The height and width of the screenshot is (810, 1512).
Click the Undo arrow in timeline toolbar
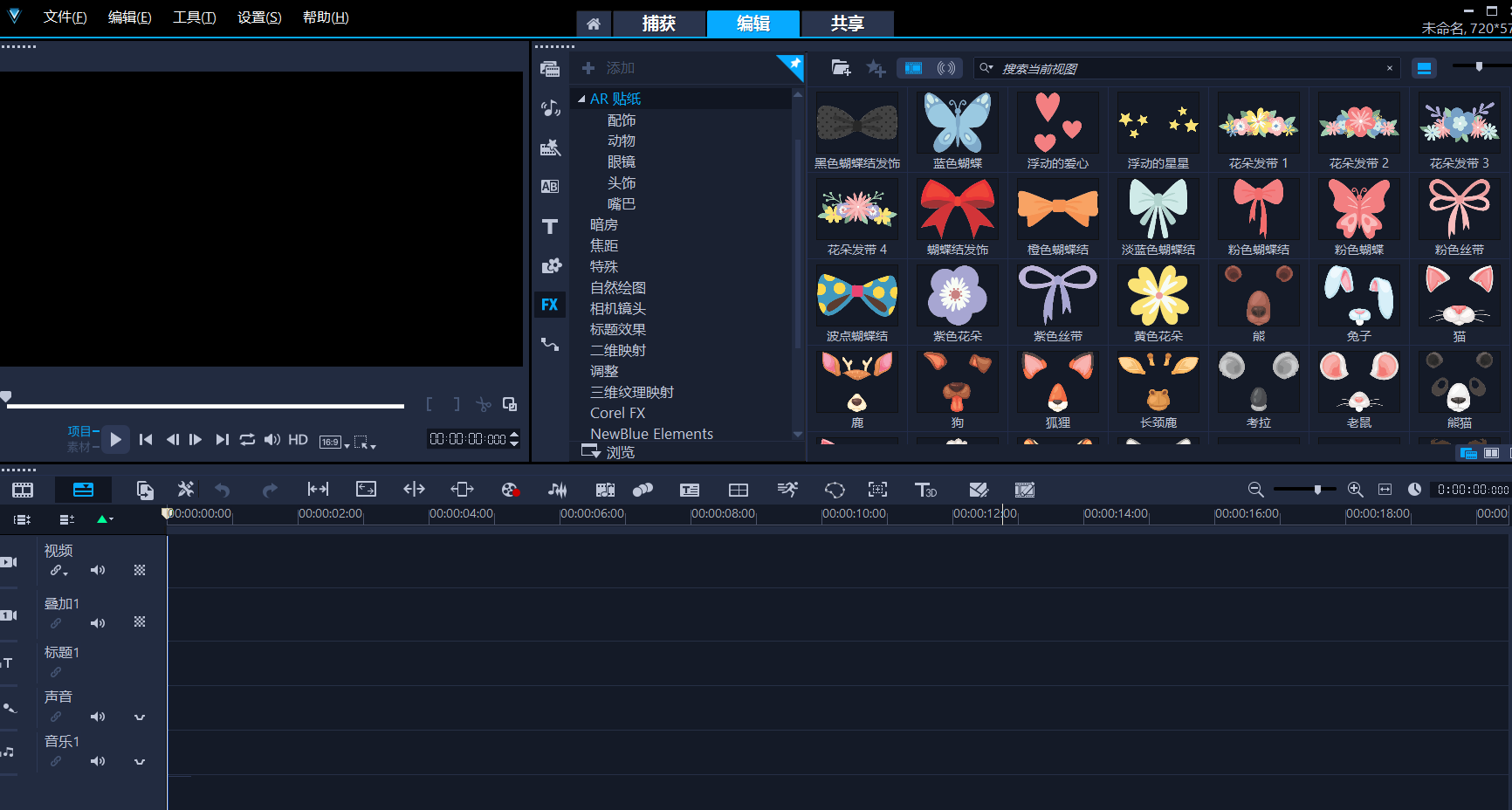click(223, 490)
